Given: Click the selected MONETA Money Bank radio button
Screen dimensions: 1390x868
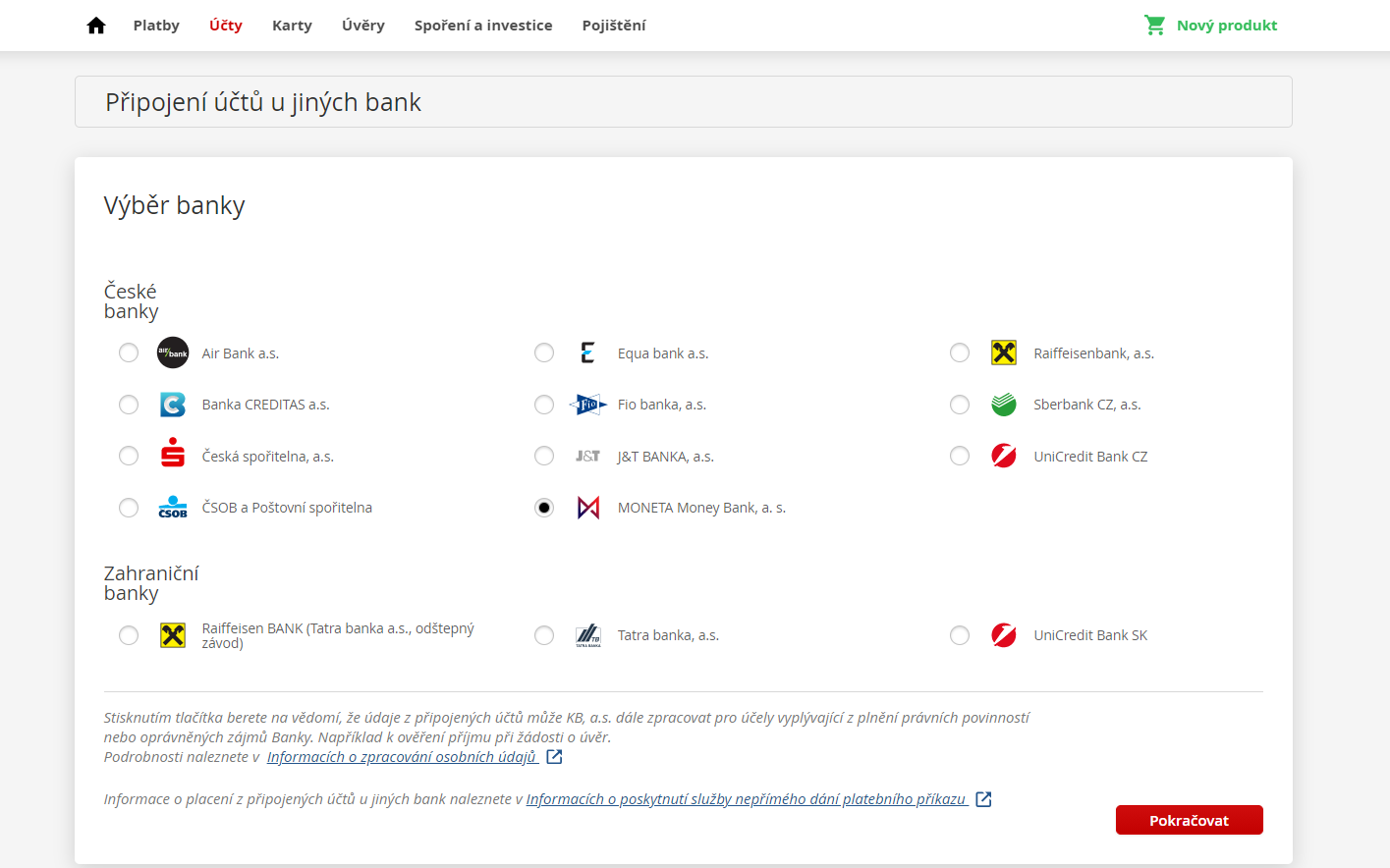Looking at the screenshot, I should pyautogui.click(x=544, y=508).
